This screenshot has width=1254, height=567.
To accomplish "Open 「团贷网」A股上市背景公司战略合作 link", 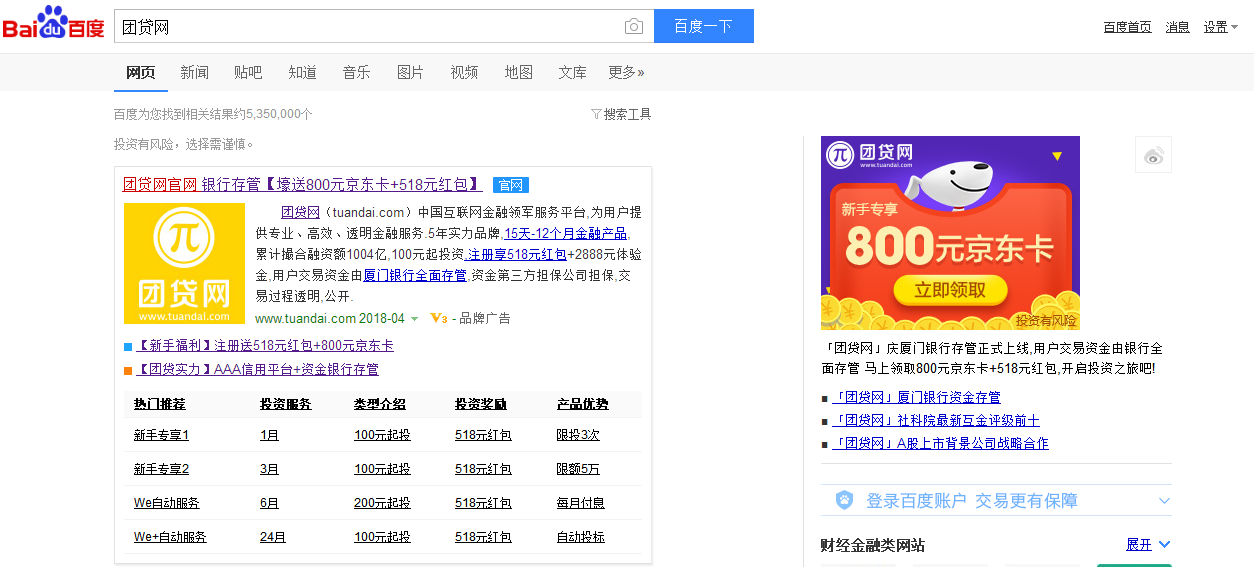I will [x=941, y=444].
